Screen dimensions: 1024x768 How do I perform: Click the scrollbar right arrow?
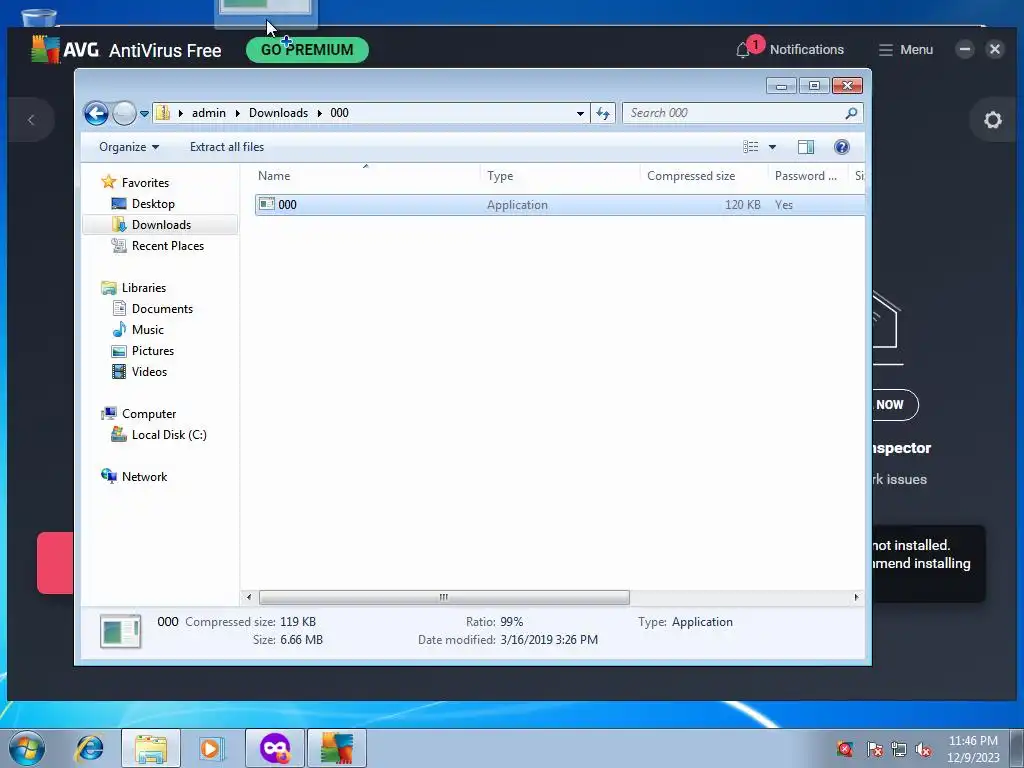pos(856,597)
